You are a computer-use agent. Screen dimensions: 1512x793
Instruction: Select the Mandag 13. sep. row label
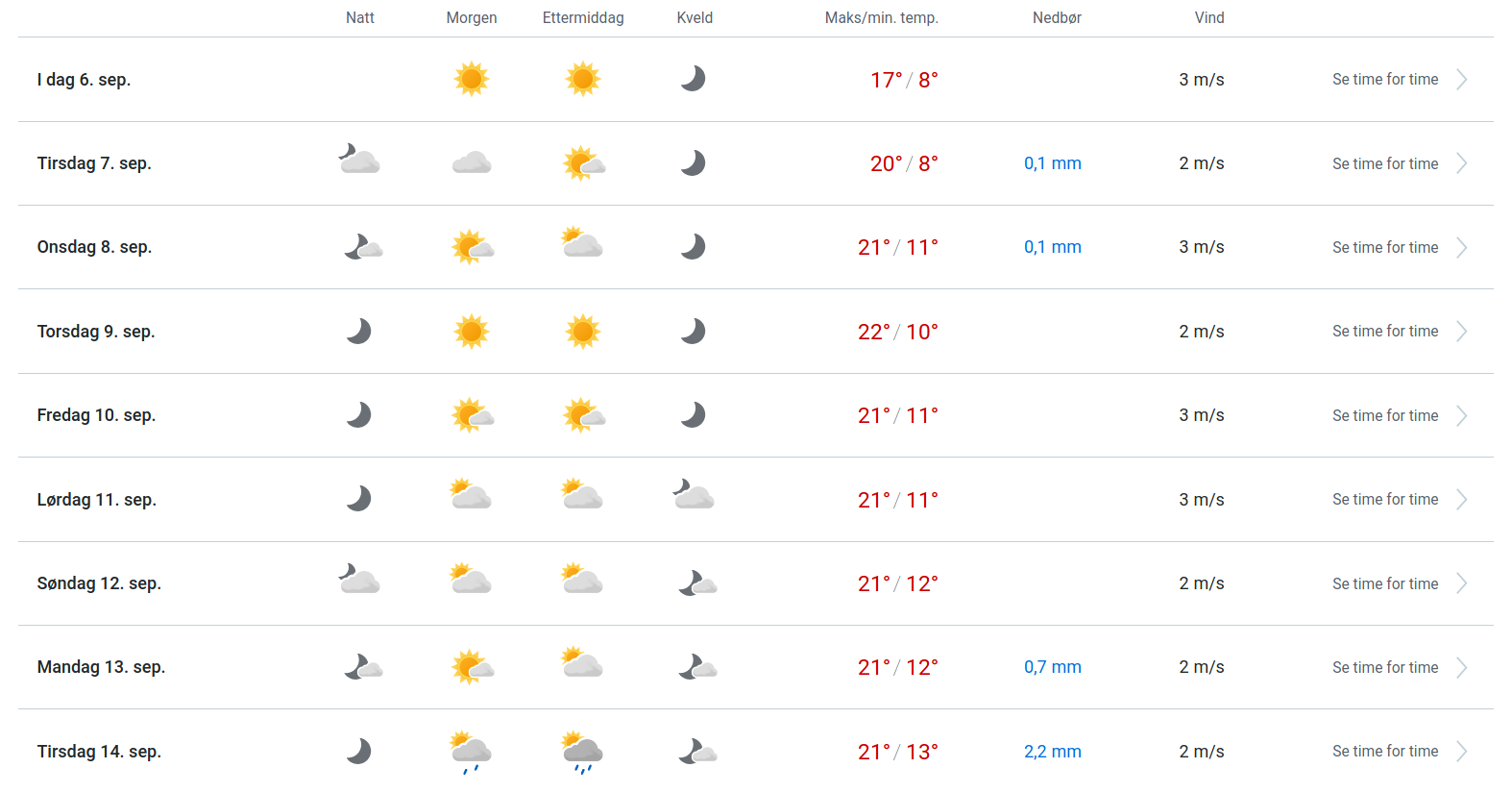[x=101, y=667]
